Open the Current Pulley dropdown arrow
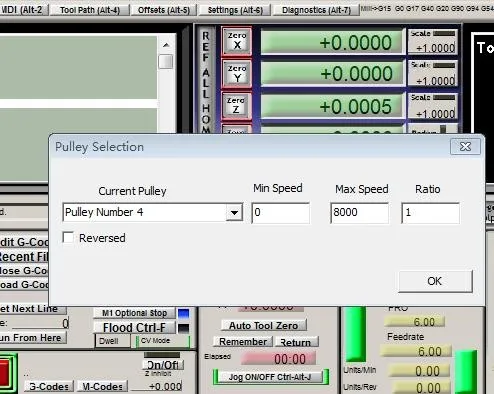The height and width of the screenshot is (394, 494). click(x=234, y=212)
